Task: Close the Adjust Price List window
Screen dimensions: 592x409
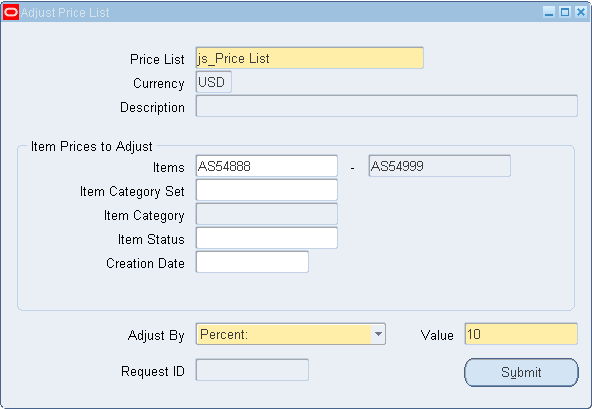Action: [x=581, y=12]
